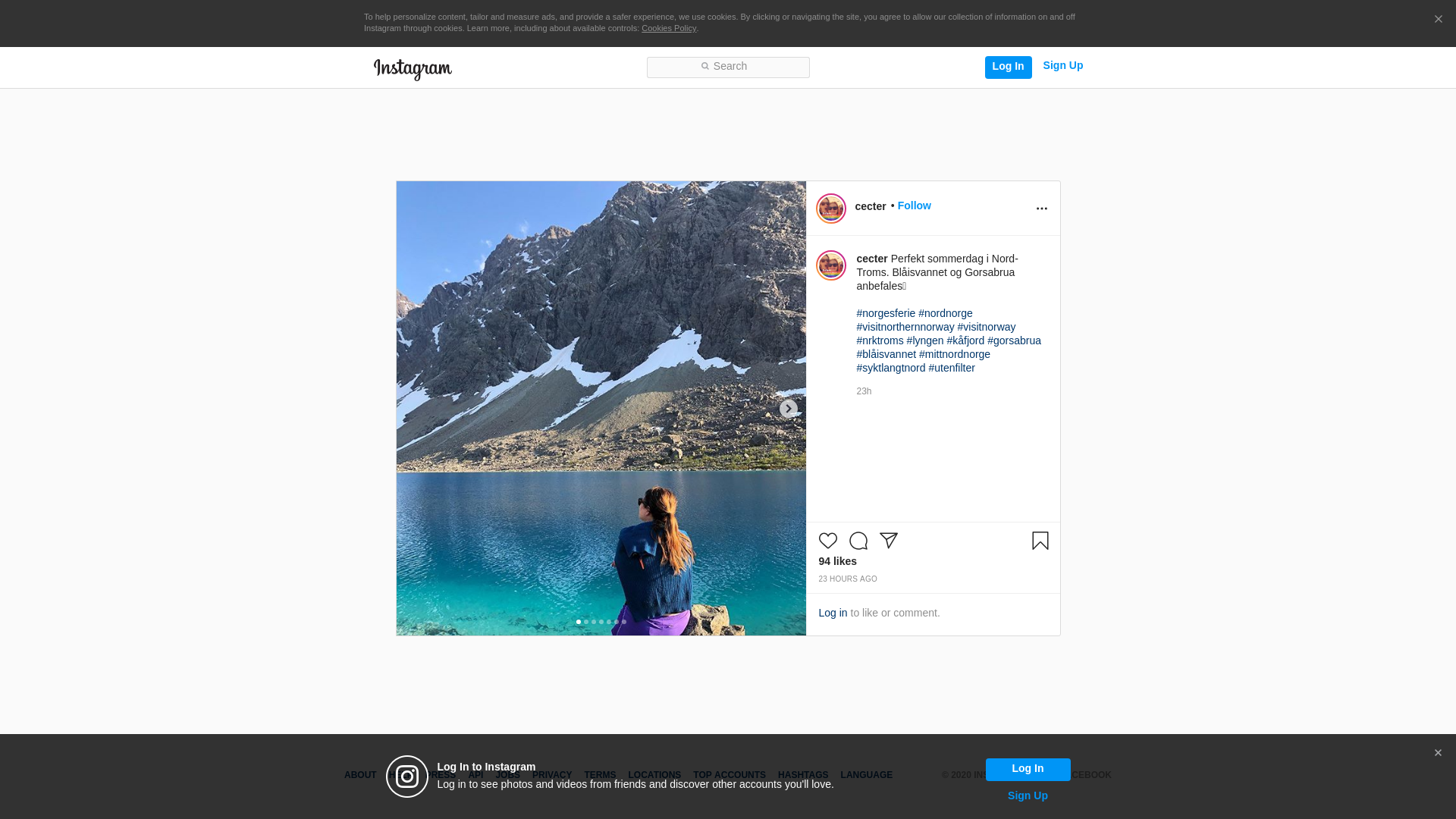Open the three-dot more options menu
1456x819 pixels.
click(x=1041, y=209)
